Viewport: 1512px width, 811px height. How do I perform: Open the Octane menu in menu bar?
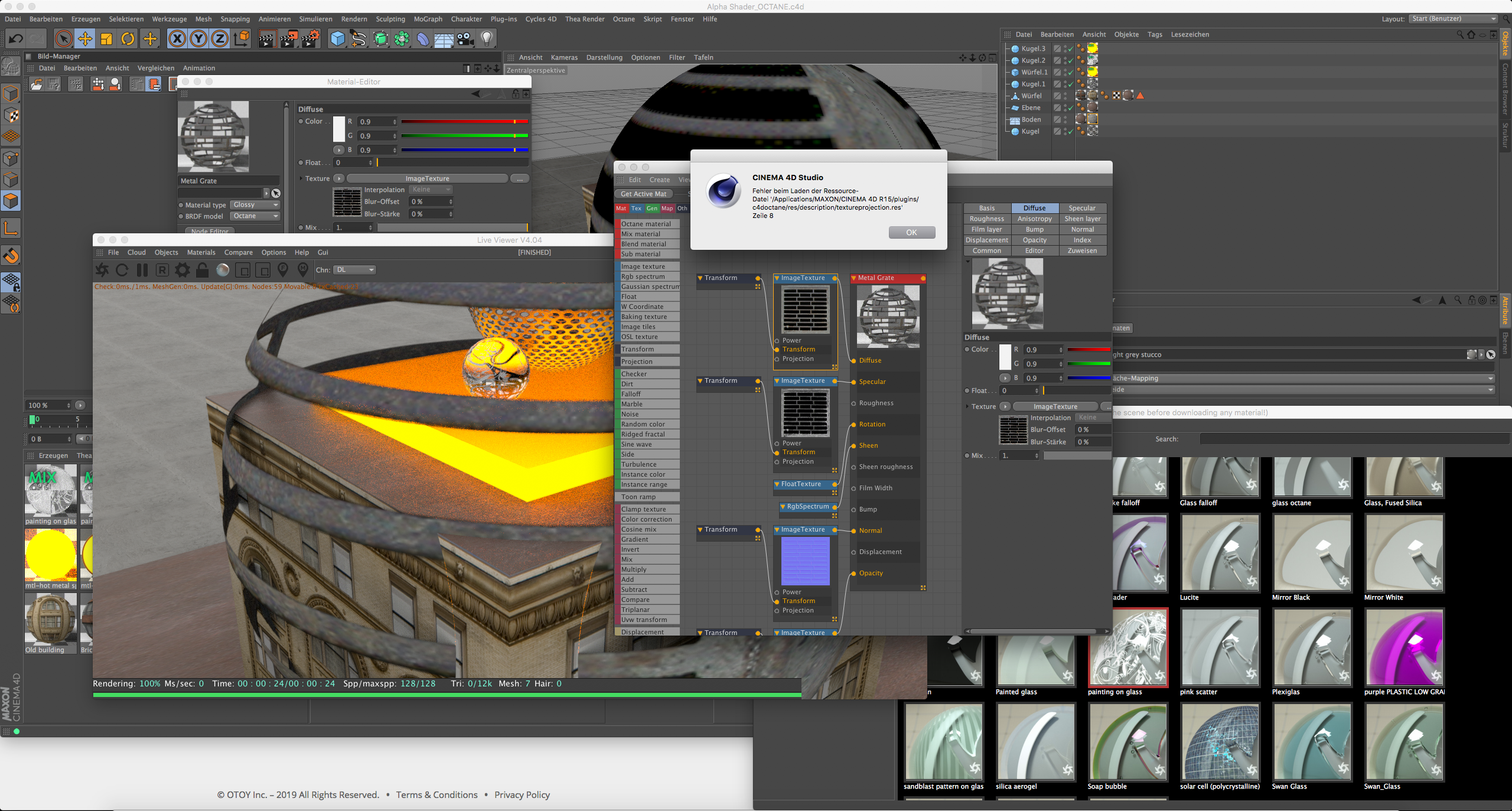click(623, 19)
